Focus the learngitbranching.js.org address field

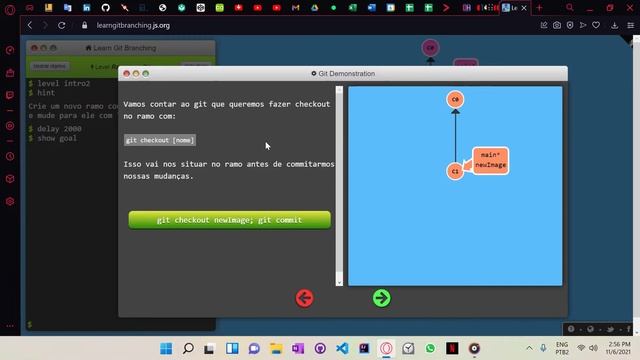[x=133, y=25]
